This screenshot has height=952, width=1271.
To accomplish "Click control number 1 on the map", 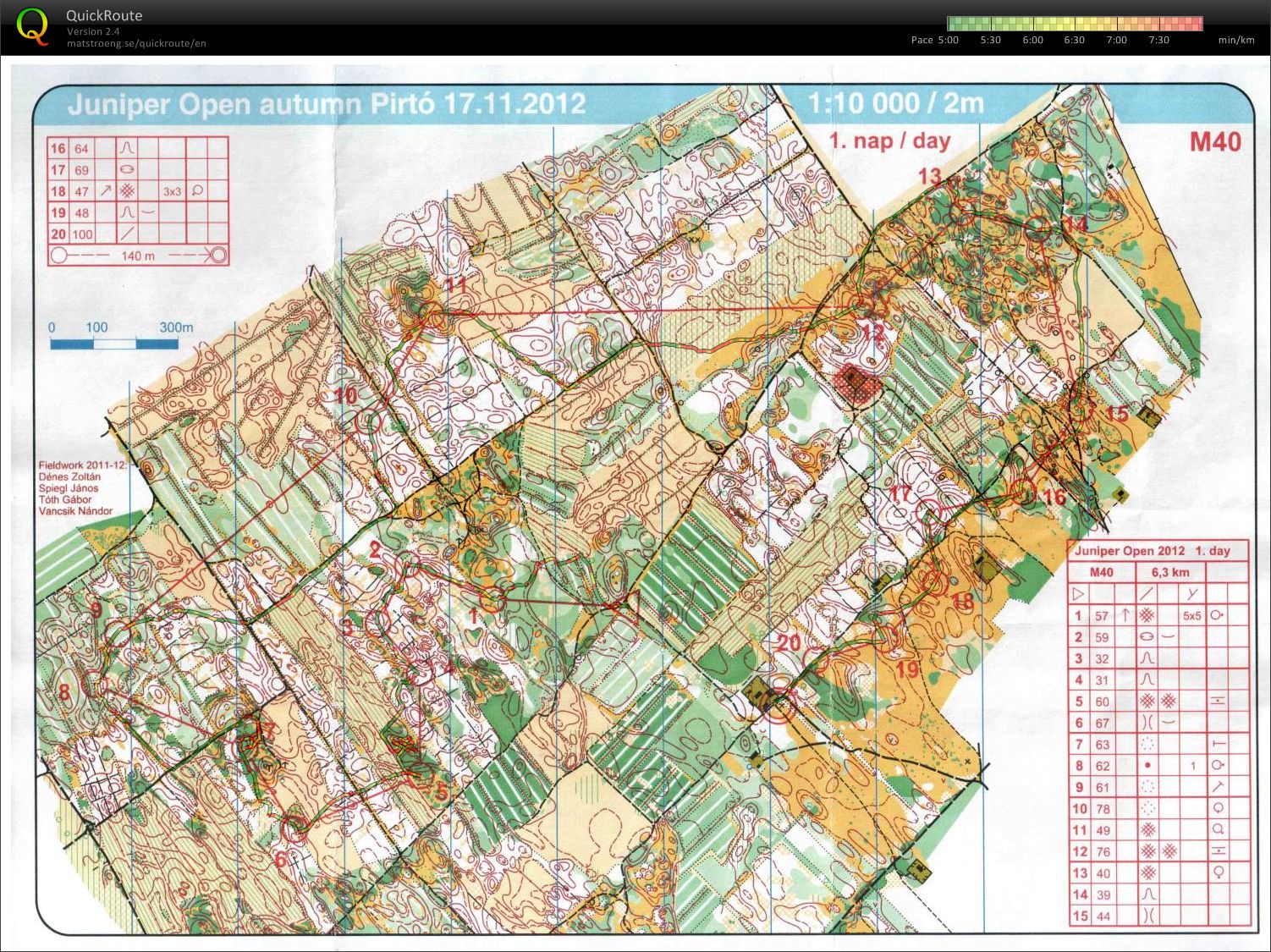I will [x=474, y=616].
